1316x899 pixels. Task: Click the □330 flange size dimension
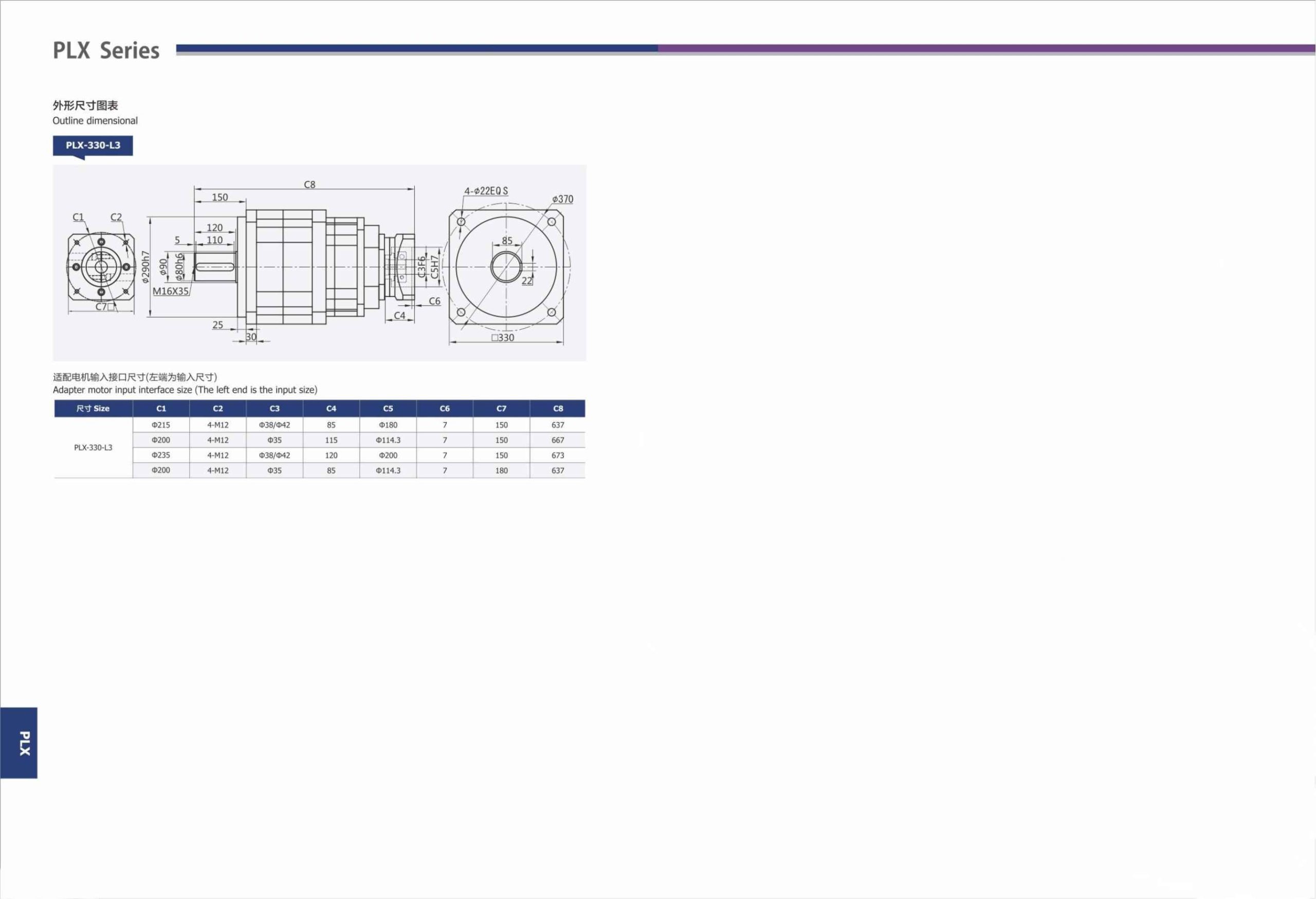[503, 337]
